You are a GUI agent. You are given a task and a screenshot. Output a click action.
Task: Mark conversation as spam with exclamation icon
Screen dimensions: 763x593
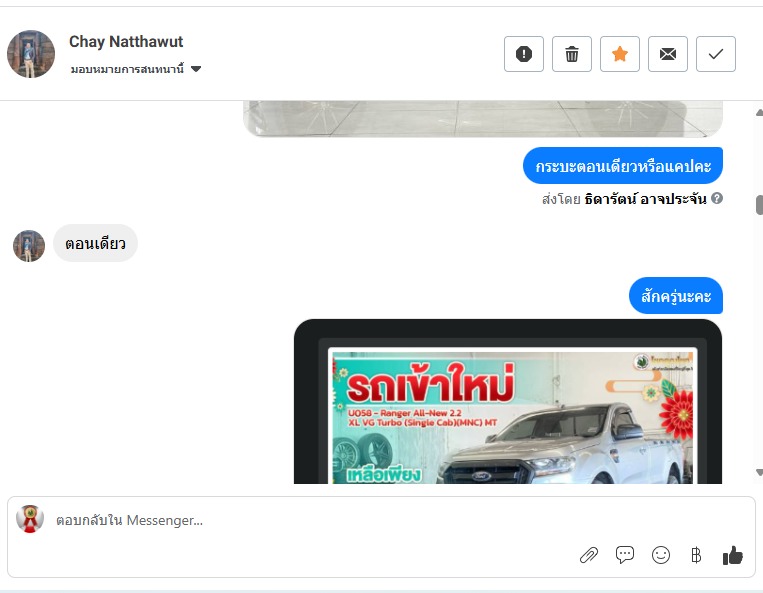pos(524,54)
